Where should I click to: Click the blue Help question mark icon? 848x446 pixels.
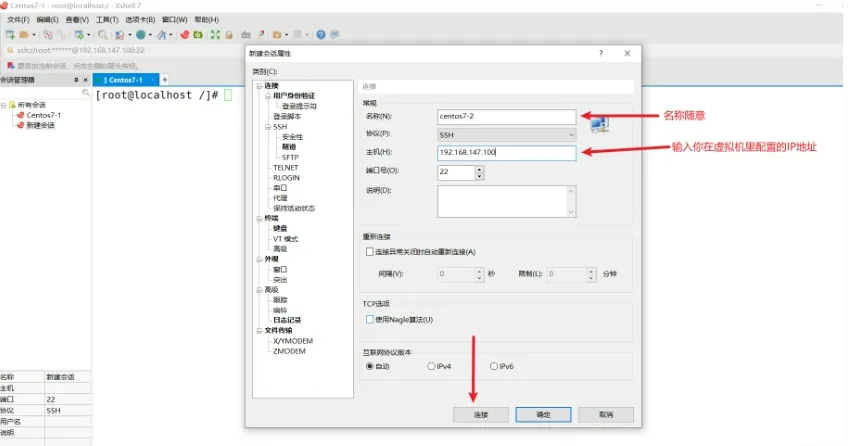pos(321,35)
